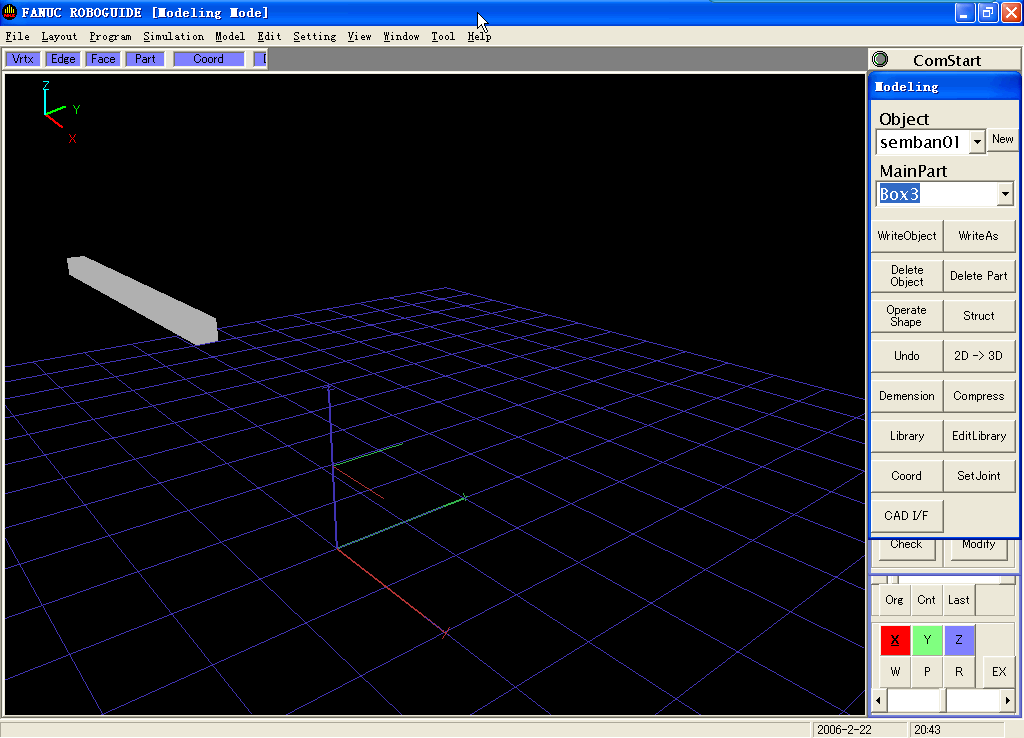Open the Simulation menu
Screen dimensions: 1024x738
click(x=174, y=37)
